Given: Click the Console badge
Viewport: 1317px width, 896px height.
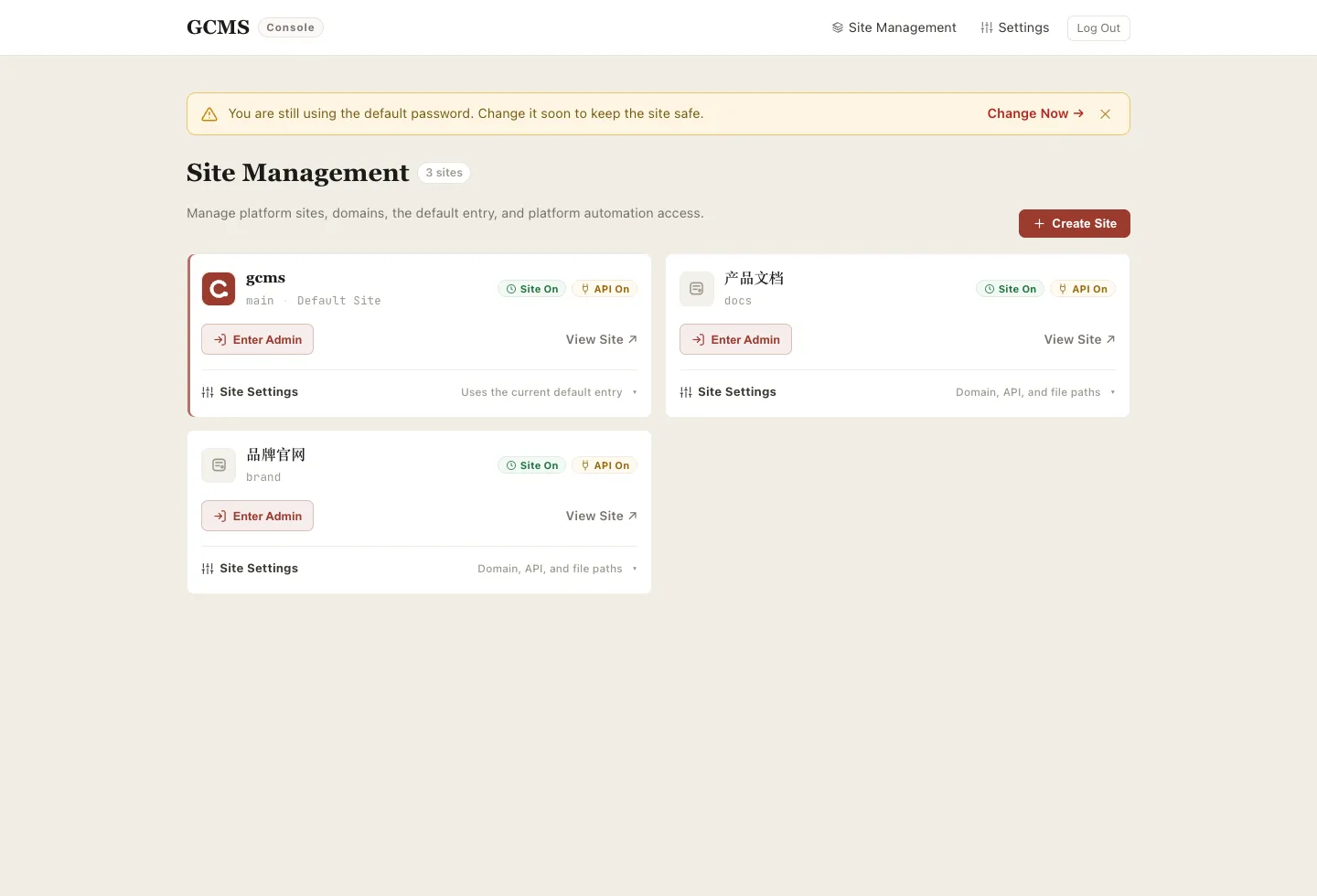Looking at the screenshot, I should (291, 27).
